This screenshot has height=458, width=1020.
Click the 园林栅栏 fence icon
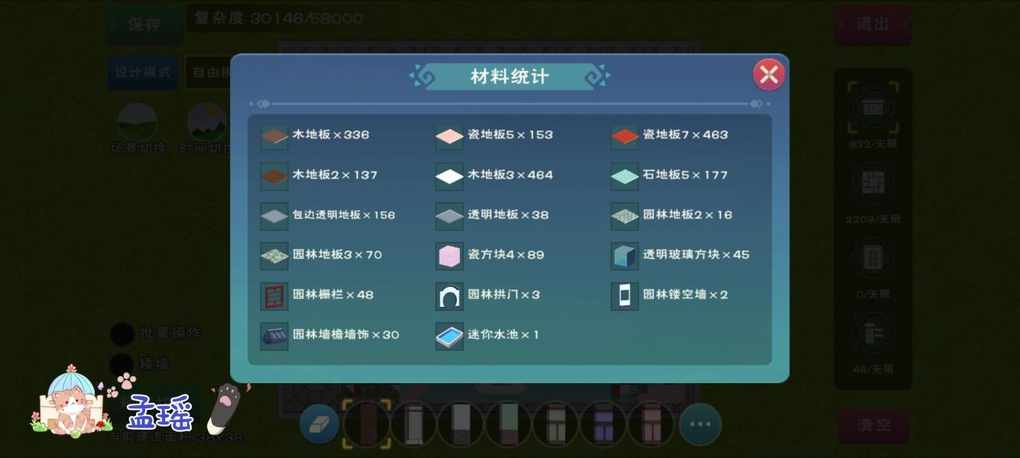coord(275,296)
